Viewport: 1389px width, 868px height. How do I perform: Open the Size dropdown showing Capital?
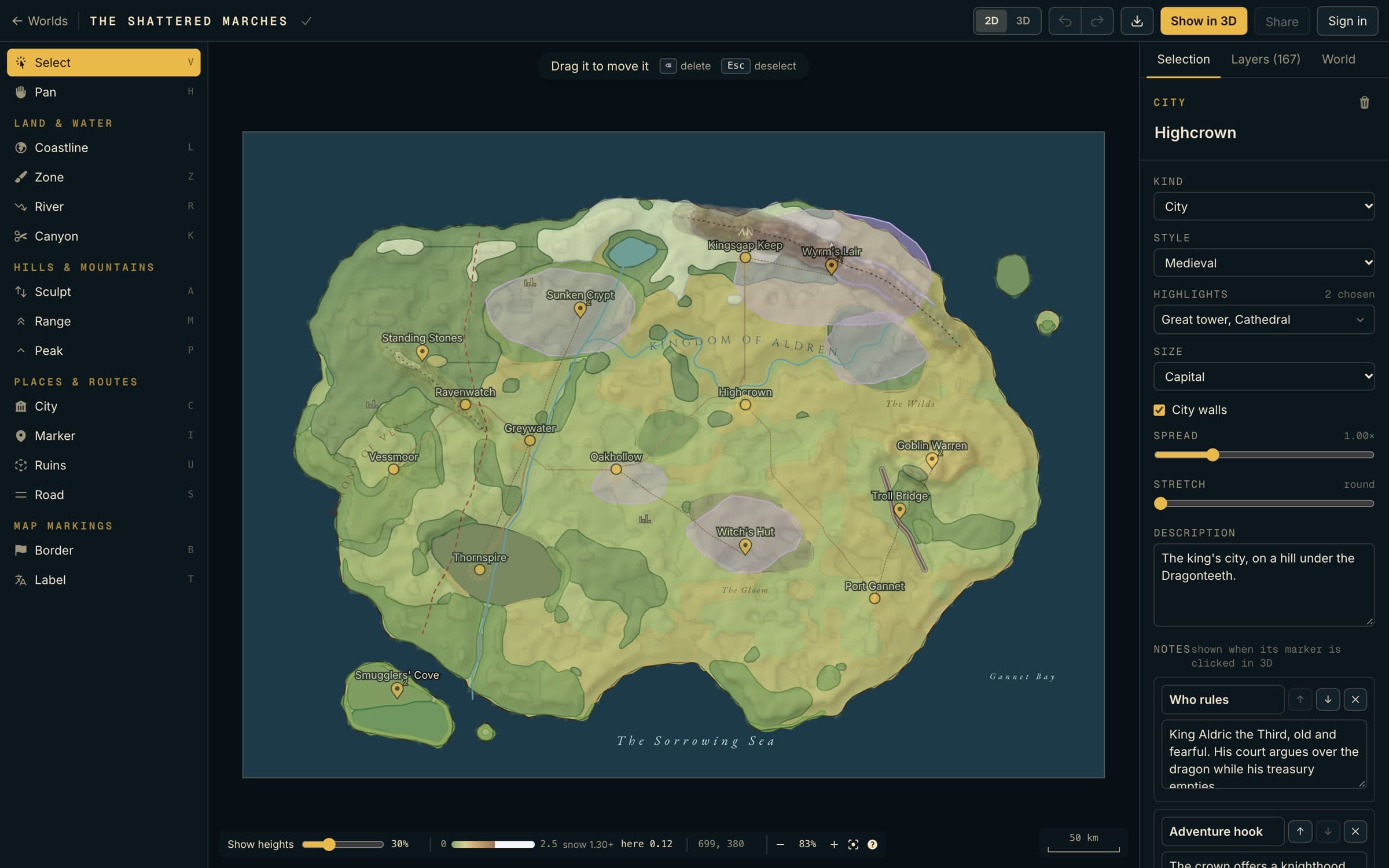point(1263,377)
